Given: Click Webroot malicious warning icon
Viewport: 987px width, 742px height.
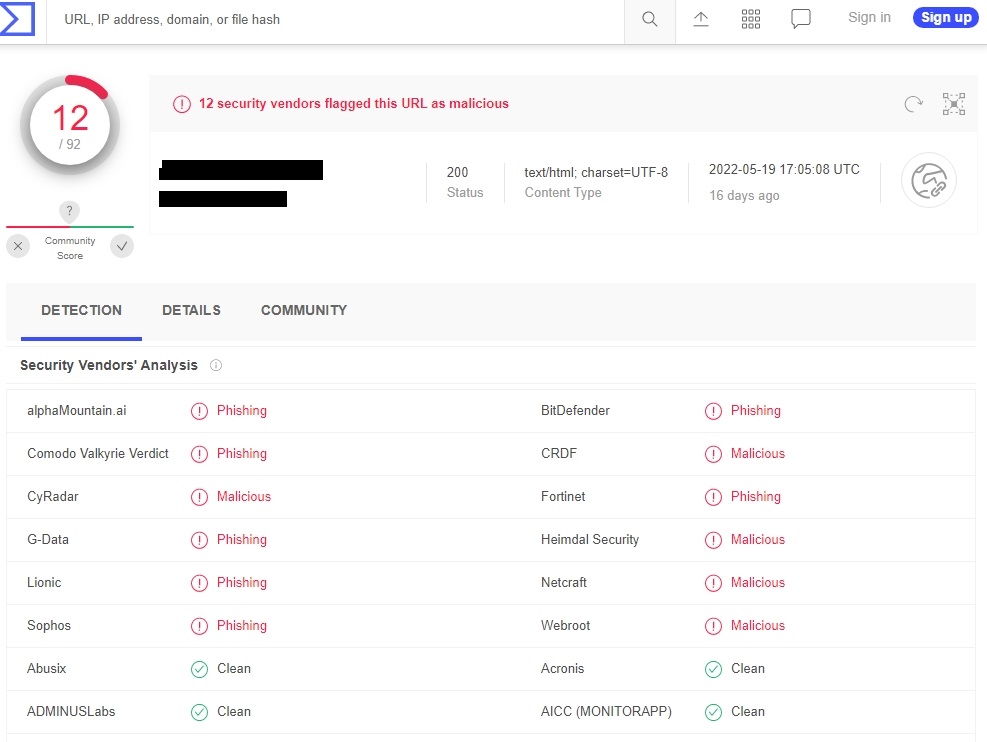Looking at the screenshot, I should pyautogui.click(x=713, y=626).
